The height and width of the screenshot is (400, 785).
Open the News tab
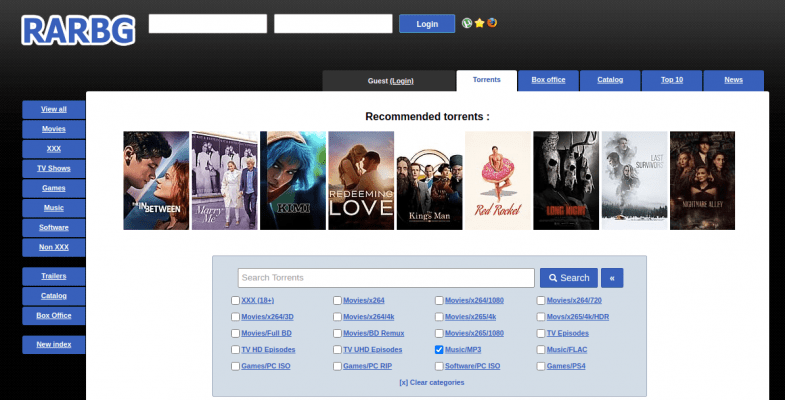[x=733, y=80]
